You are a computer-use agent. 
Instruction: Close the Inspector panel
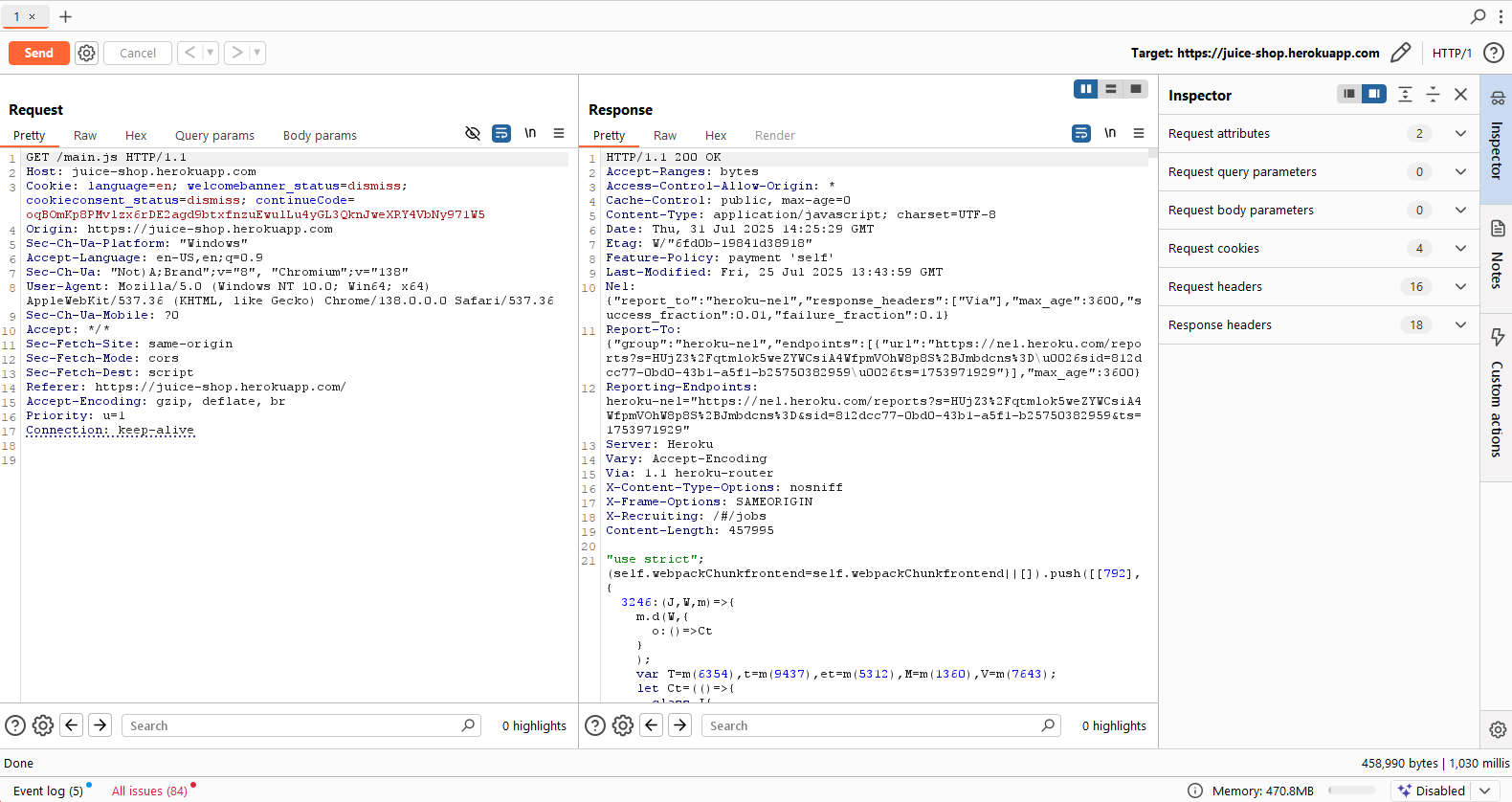[x=1460, y=94]
